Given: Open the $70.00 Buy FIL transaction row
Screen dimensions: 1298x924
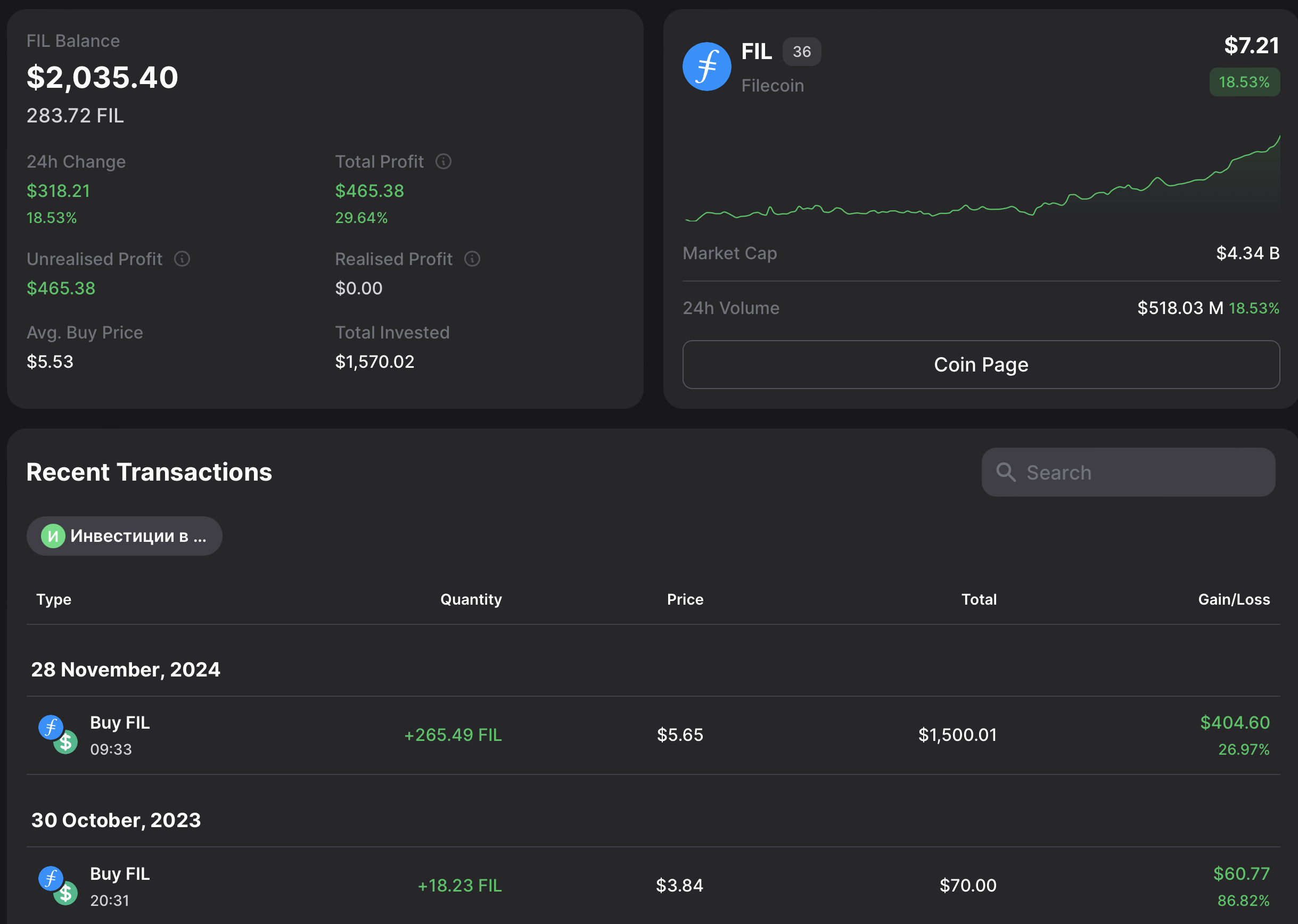Looking at the screenshot, I should click(x=653, y=886).
